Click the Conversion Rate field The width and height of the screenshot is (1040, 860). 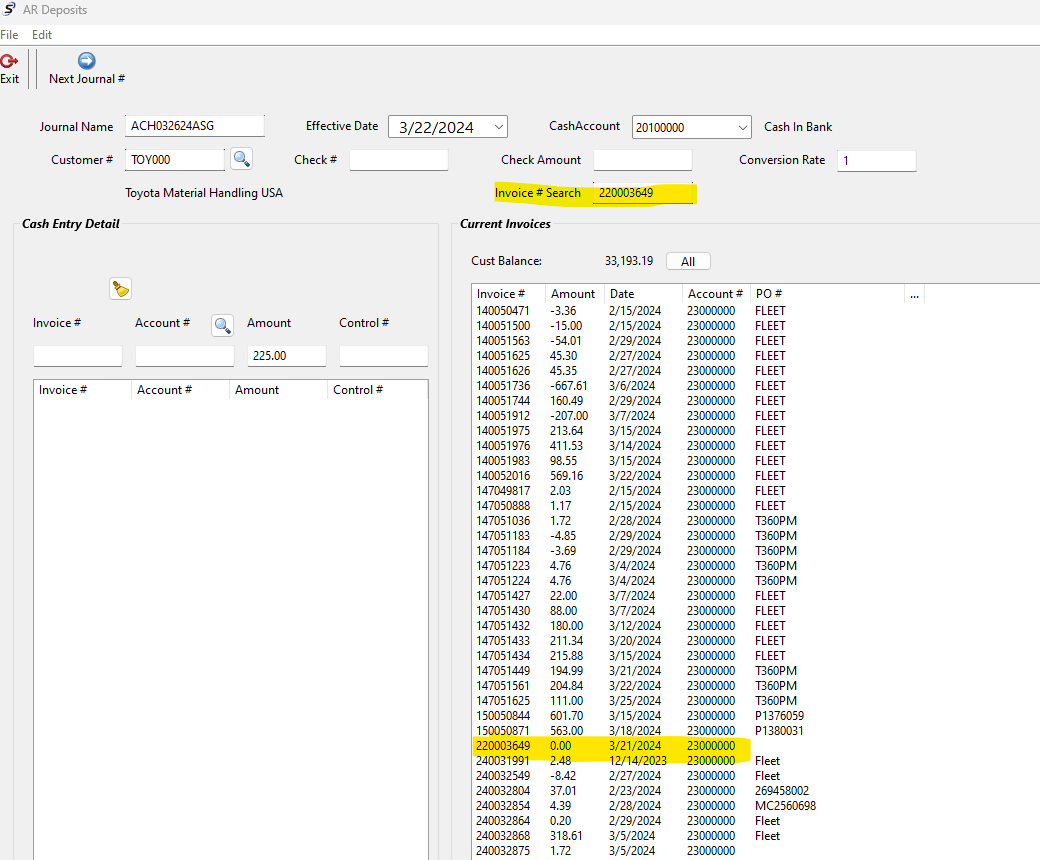(876, 160)
